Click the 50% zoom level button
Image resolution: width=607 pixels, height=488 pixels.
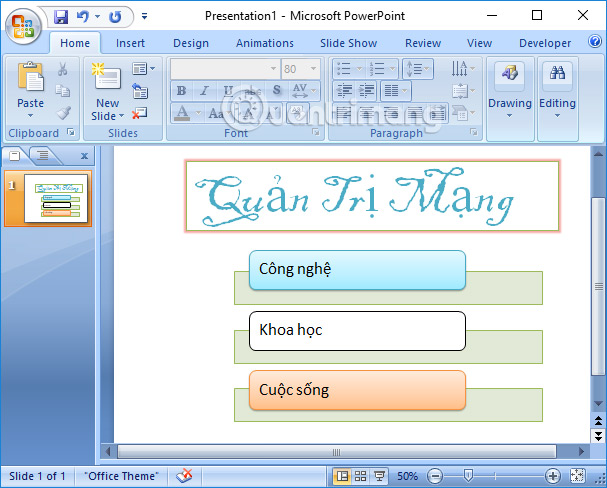tap(408, 476)
